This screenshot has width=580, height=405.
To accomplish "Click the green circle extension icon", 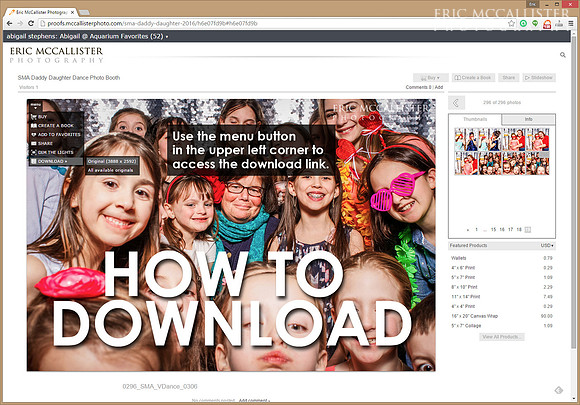I will tap(523, 24).
